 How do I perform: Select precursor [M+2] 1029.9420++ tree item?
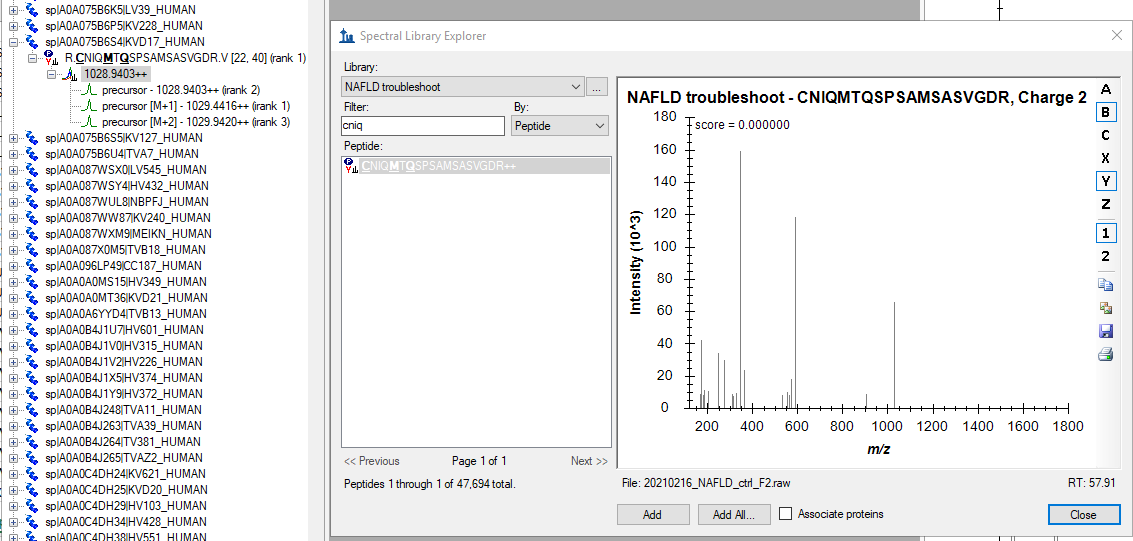pyautogui.click(x=195, y=122)
